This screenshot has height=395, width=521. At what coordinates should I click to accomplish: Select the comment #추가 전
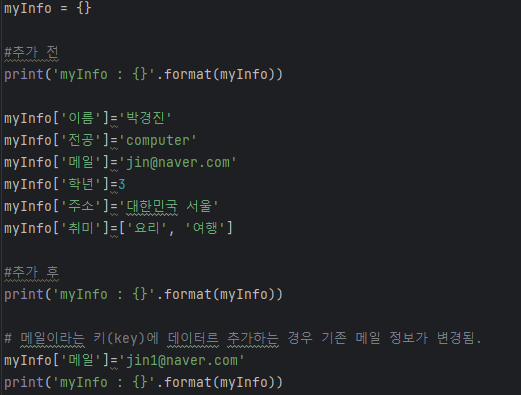(31, 52)
